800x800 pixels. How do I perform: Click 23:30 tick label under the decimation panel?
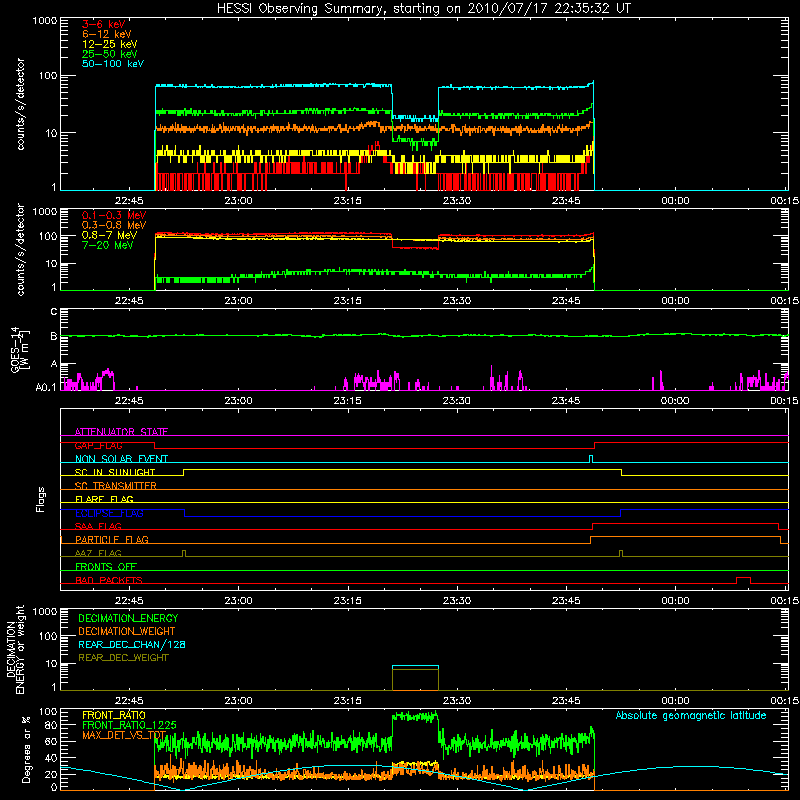pyautogui.click(x=457, y=701)
